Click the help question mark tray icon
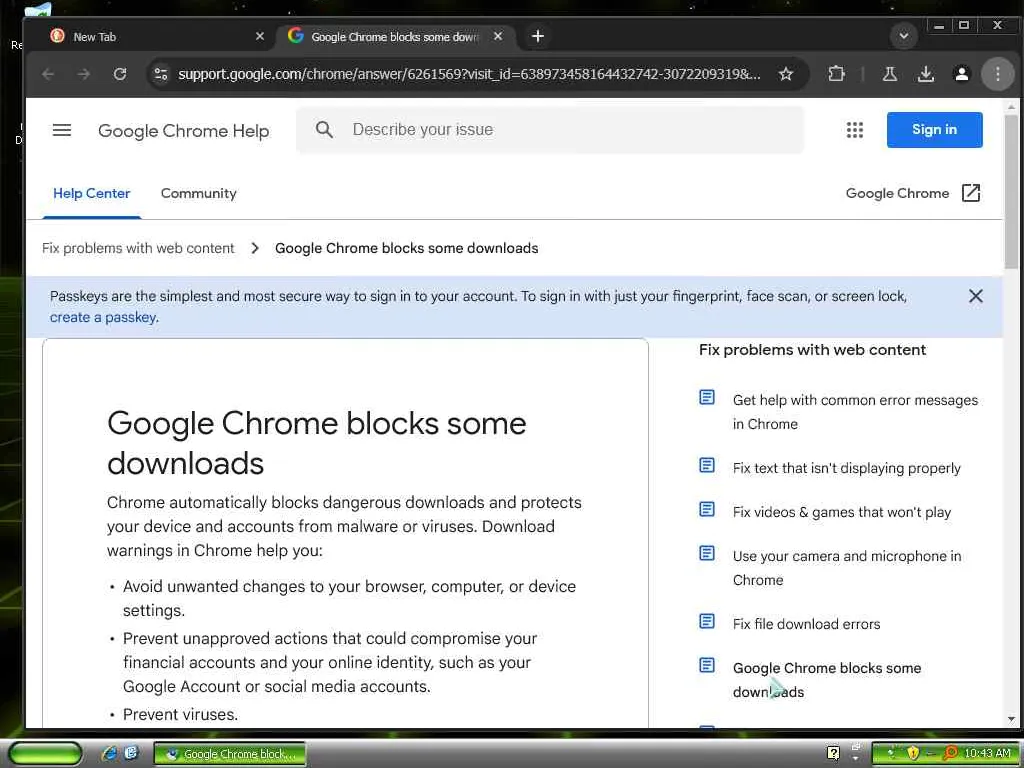 833,754
